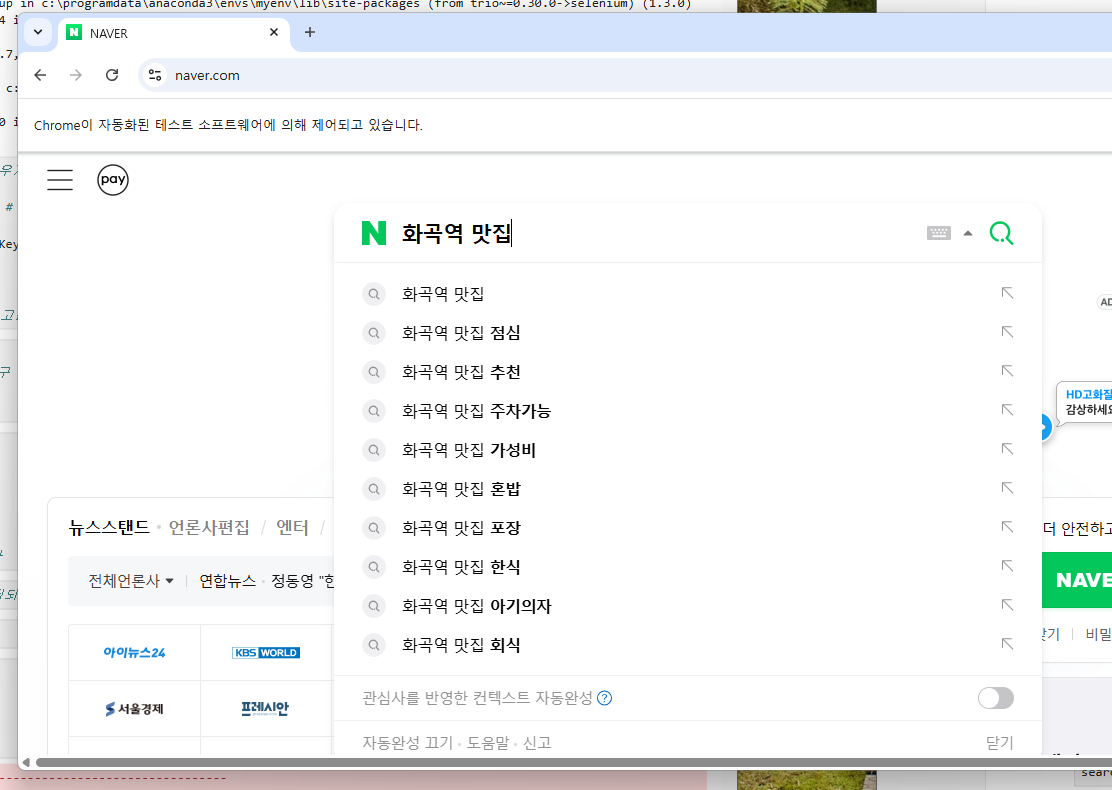
Task: Fill search box using arrow for 화곡역 맛집 가성비
Action: tap(1007, 449)
